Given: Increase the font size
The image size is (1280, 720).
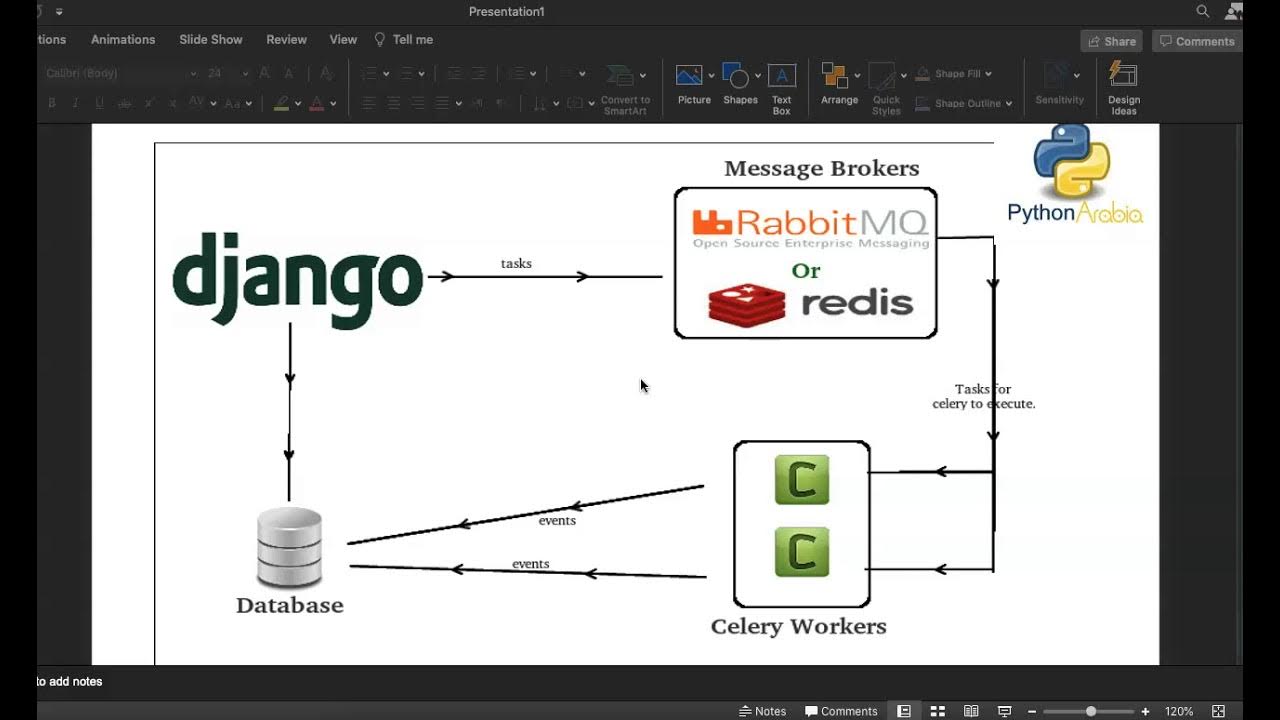Looking at the screenshot, I should coord(264,73).
